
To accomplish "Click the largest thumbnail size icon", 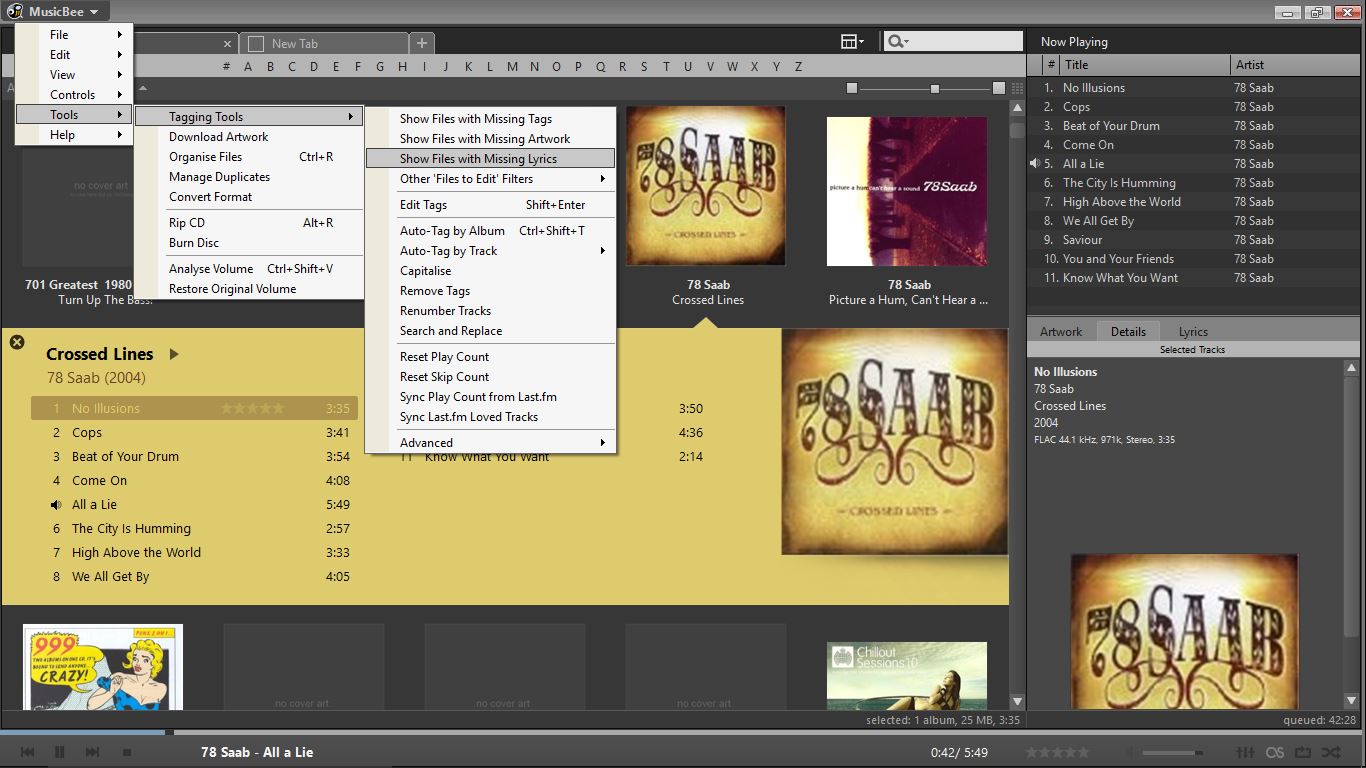I will [999, 88].
